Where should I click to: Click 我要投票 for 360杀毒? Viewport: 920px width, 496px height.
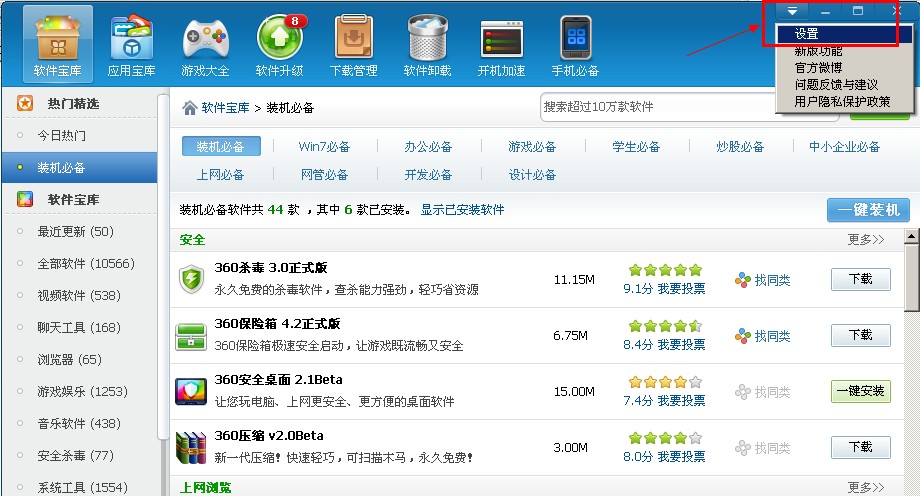(x=681, y=289)
